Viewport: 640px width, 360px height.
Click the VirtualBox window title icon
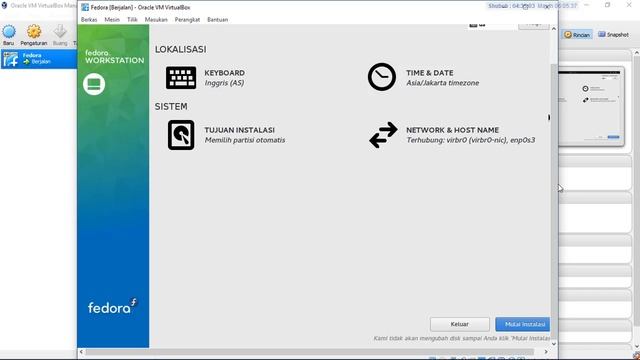pos(85,7)
